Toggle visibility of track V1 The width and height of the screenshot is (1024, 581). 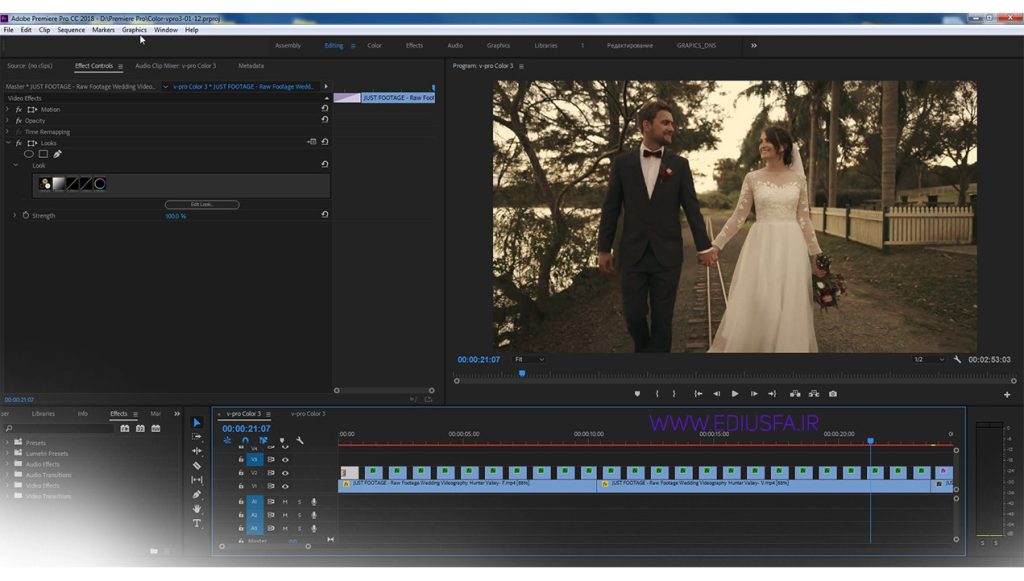[285, 486]
